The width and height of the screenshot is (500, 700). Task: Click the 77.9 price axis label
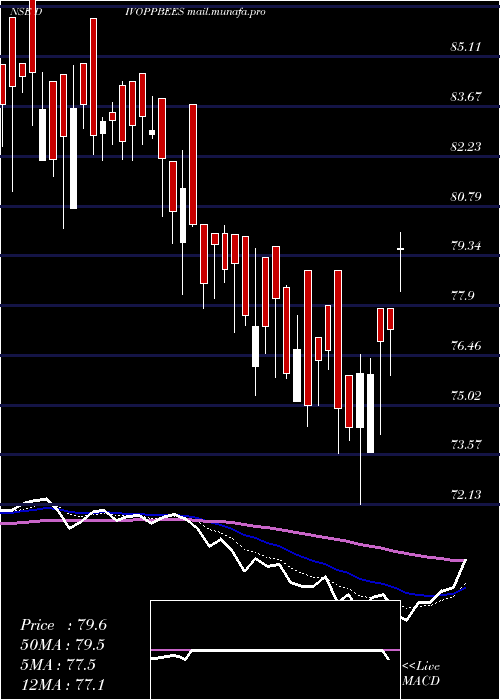click(x=463, y=296)
